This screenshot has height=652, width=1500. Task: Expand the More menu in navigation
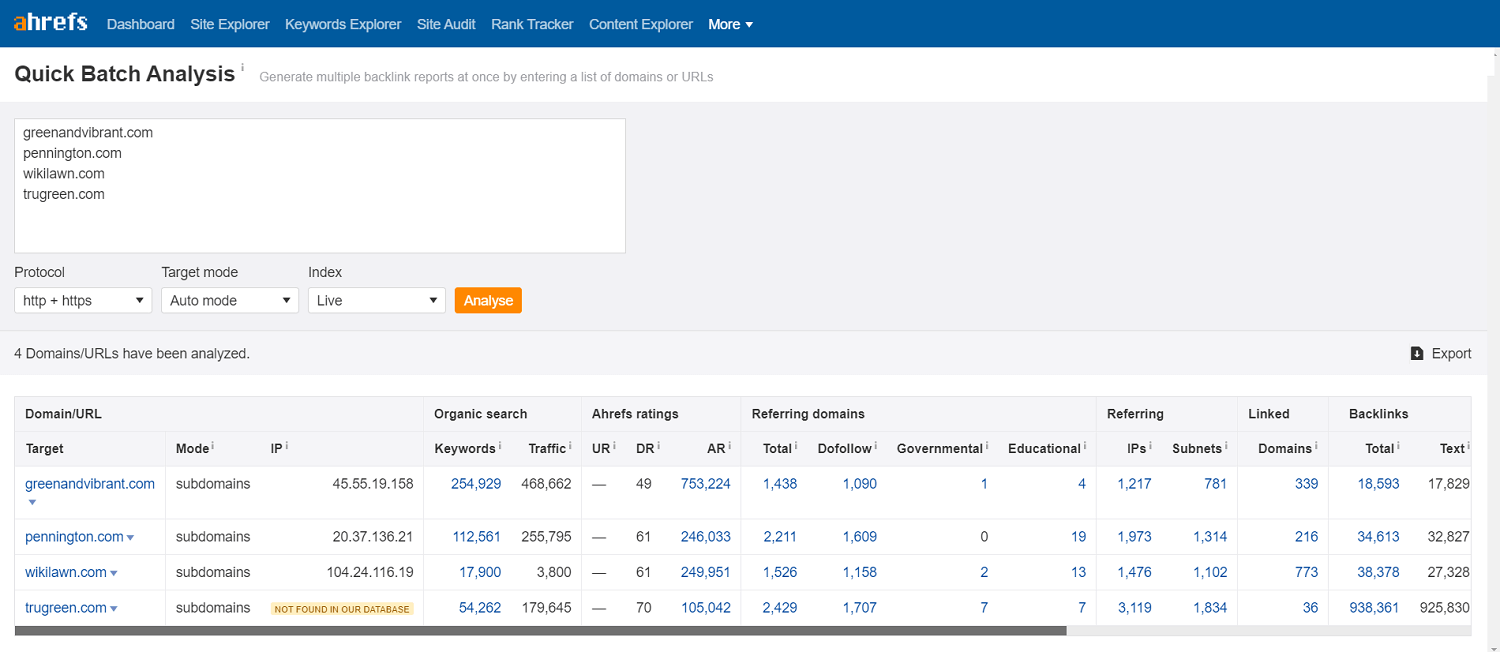pyautogui.click(x=731, y=24)
